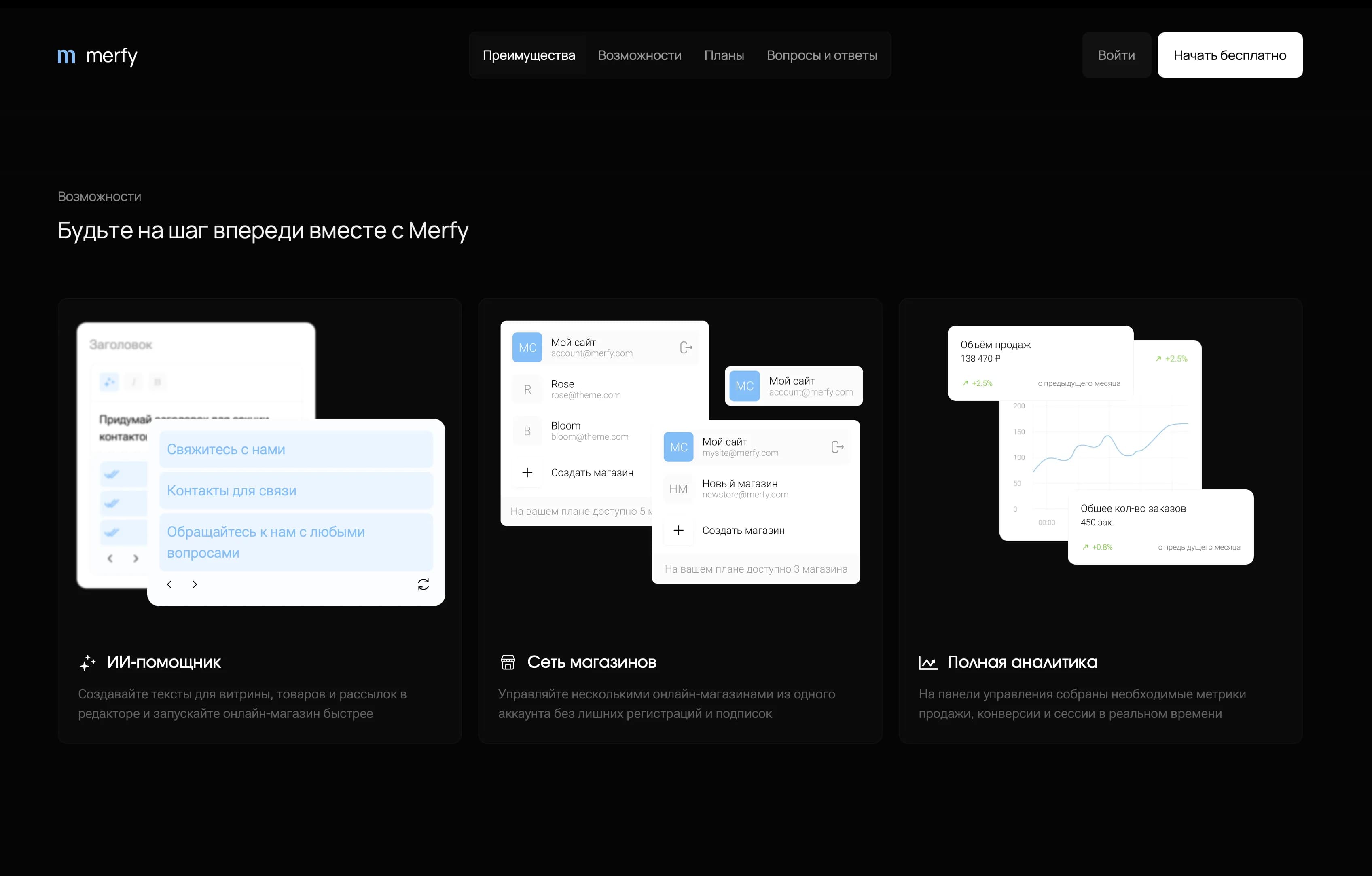Click the MC avatar of mysite@merfy.com
Screen dimensions: 1372x876
click(x=678, y=447)
